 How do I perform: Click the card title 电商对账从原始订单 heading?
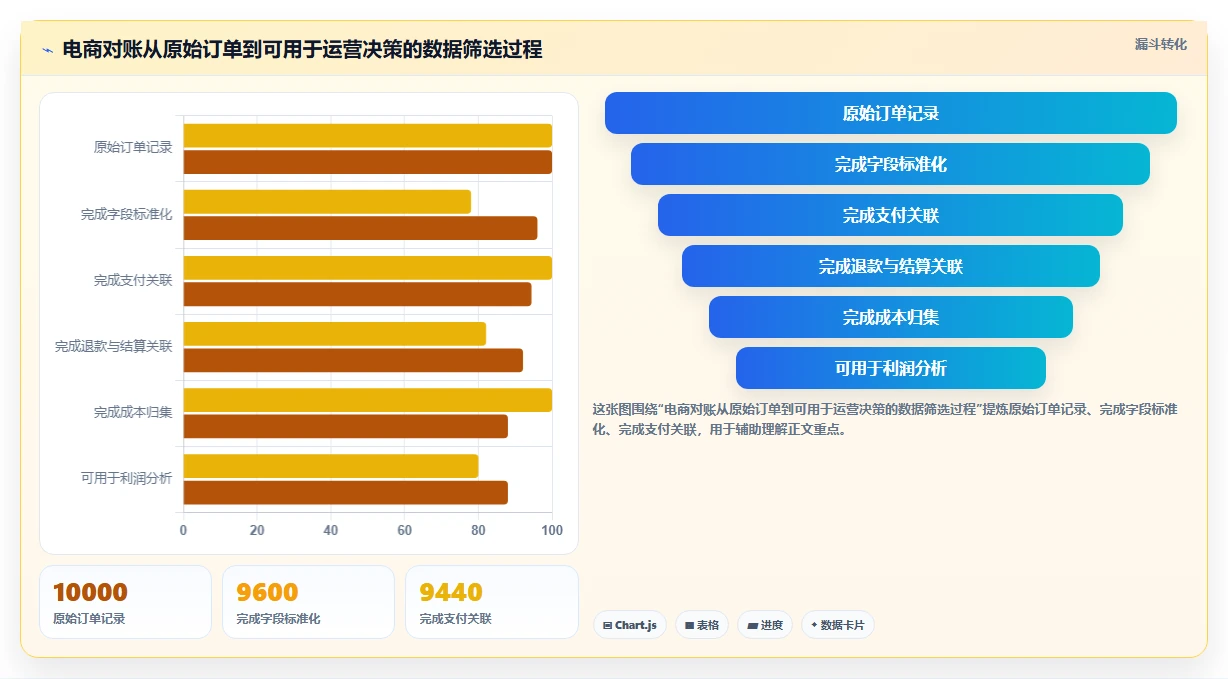click(302, 49)
